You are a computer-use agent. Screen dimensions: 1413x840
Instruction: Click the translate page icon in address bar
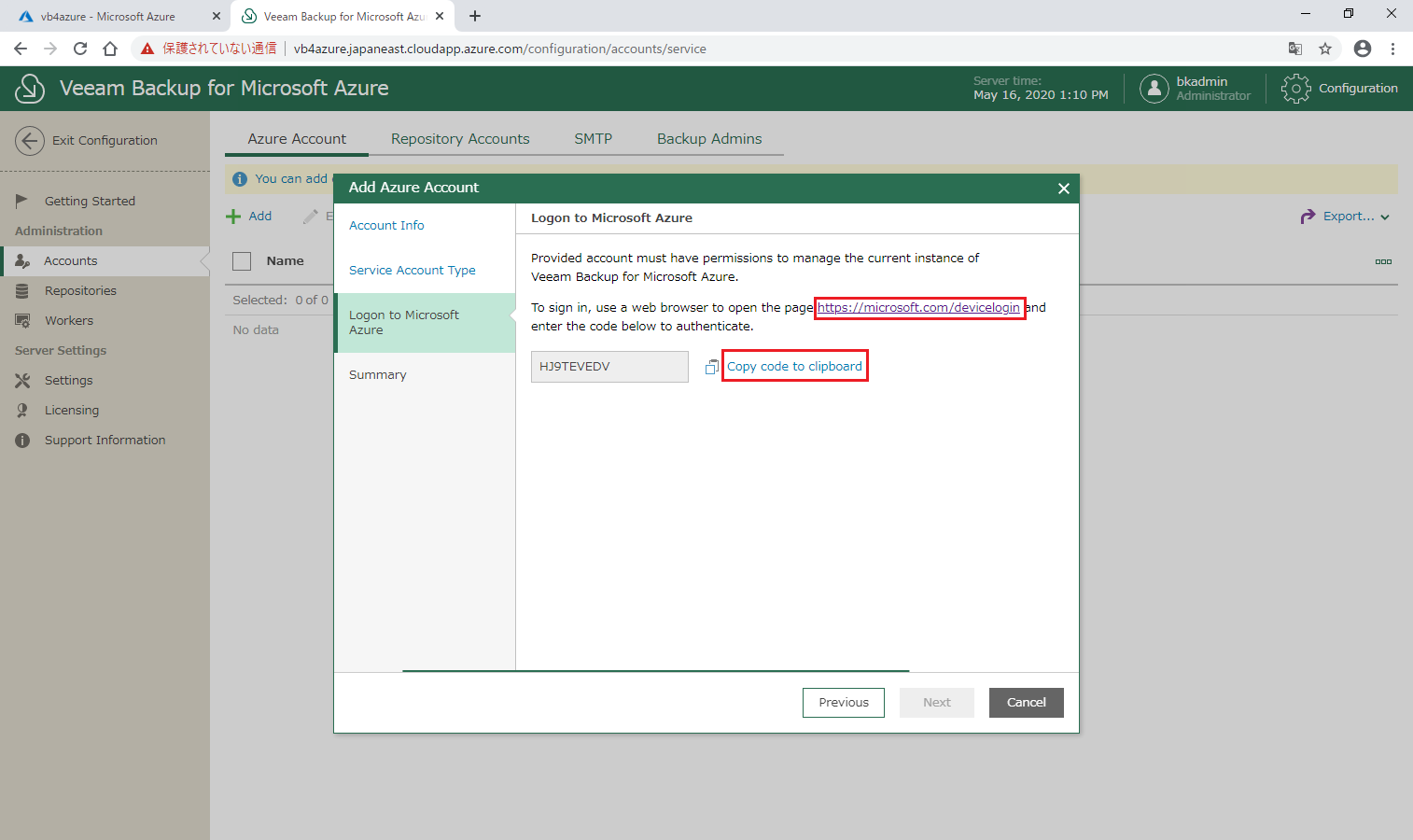(x=1295, y=49)
